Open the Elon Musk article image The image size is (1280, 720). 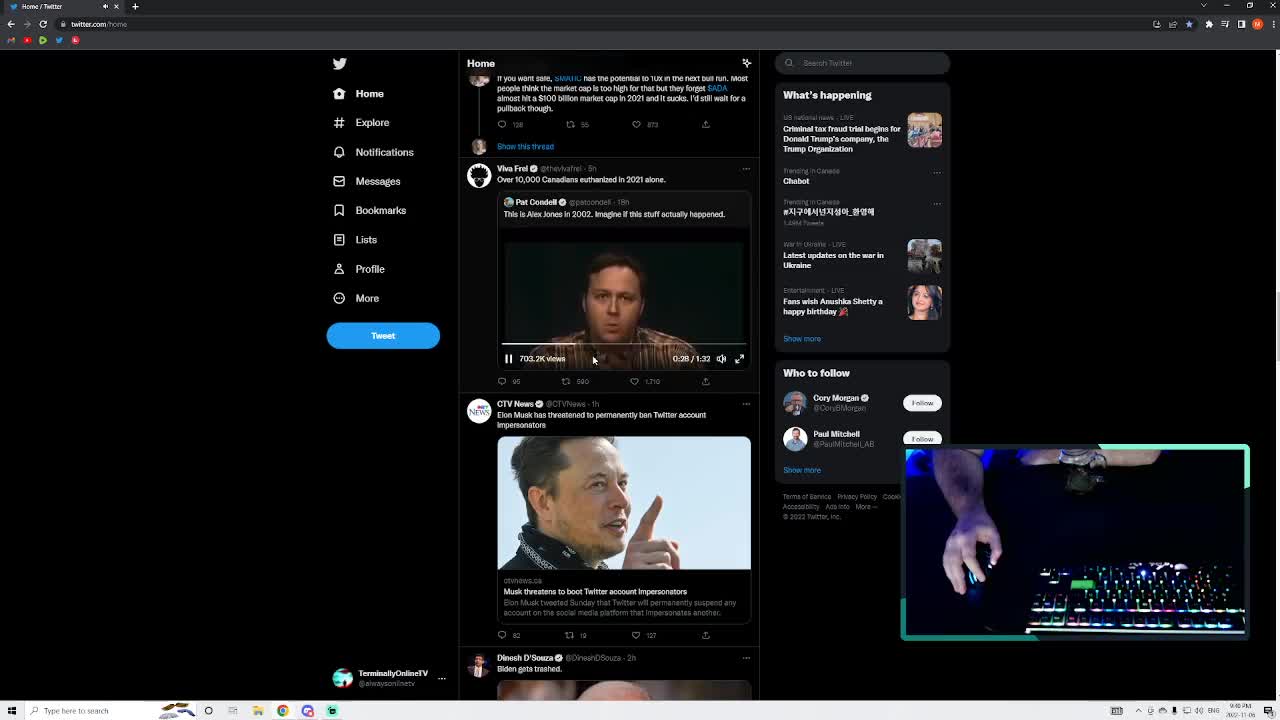pyautogui.click(x=624, y=503)
